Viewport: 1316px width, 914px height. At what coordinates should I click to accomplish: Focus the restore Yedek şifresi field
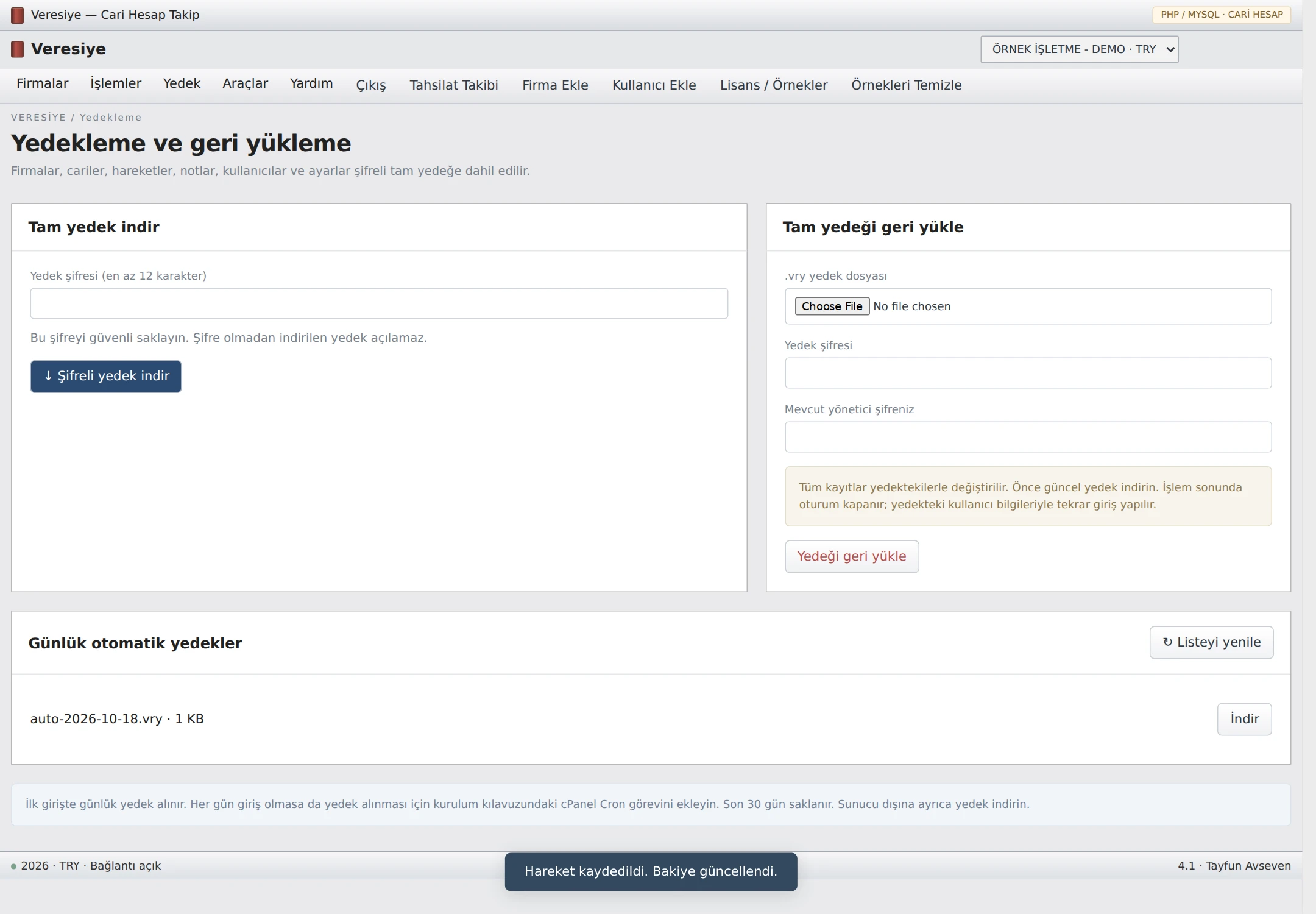[x=1028, y=373]
